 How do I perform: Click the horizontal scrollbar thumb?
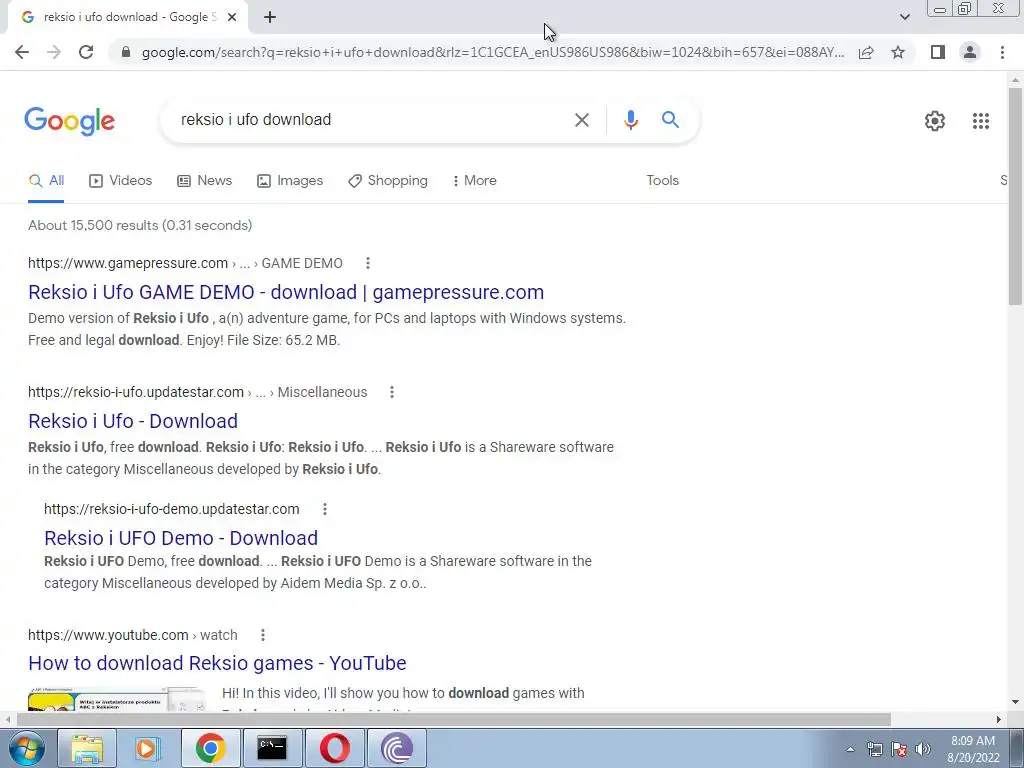[454, 720]
